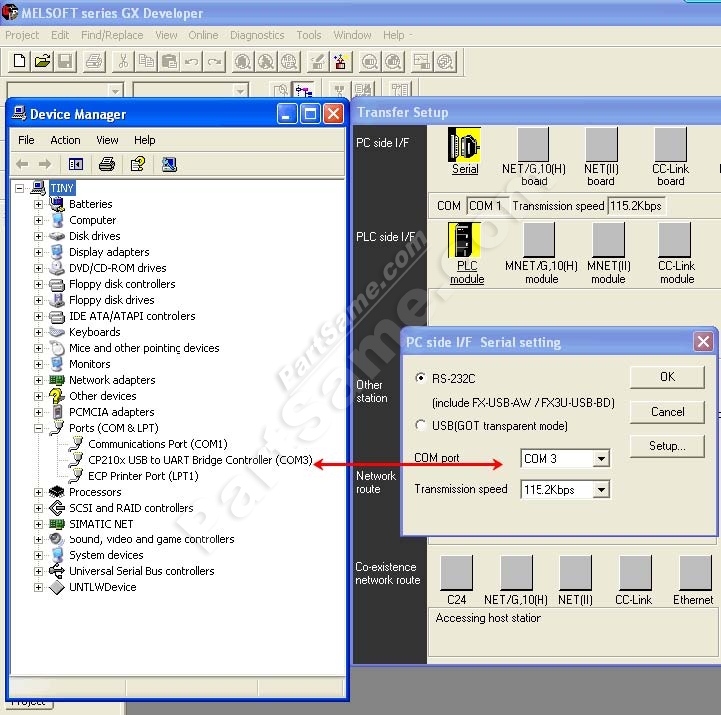Select USB(GOT transparent mode) radio button

pos(420,425)
